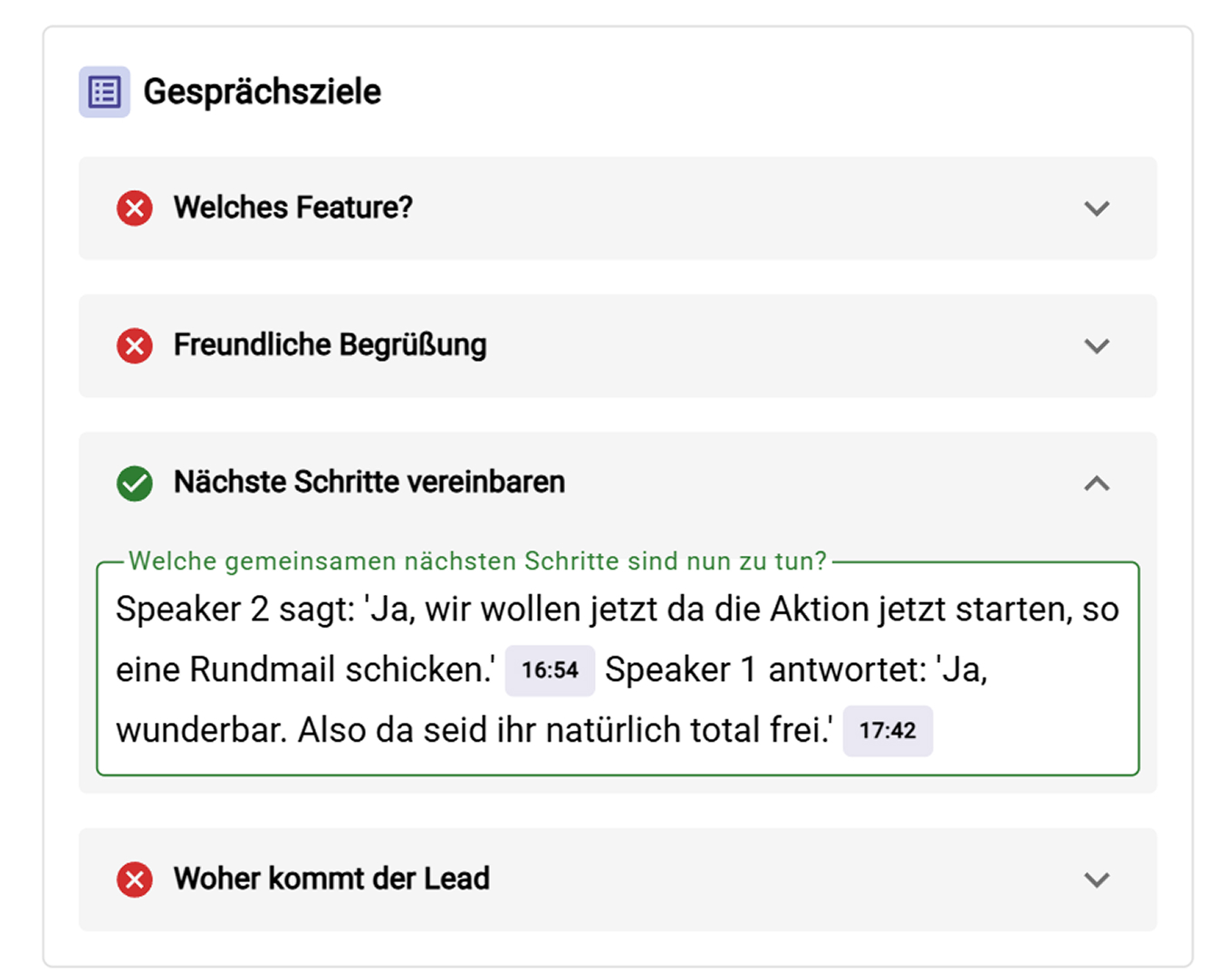Screen dimensions: 1209x980
Task: Click green checkmark beside Nächste Schritte vereinbaren
Action: [134, 483]
